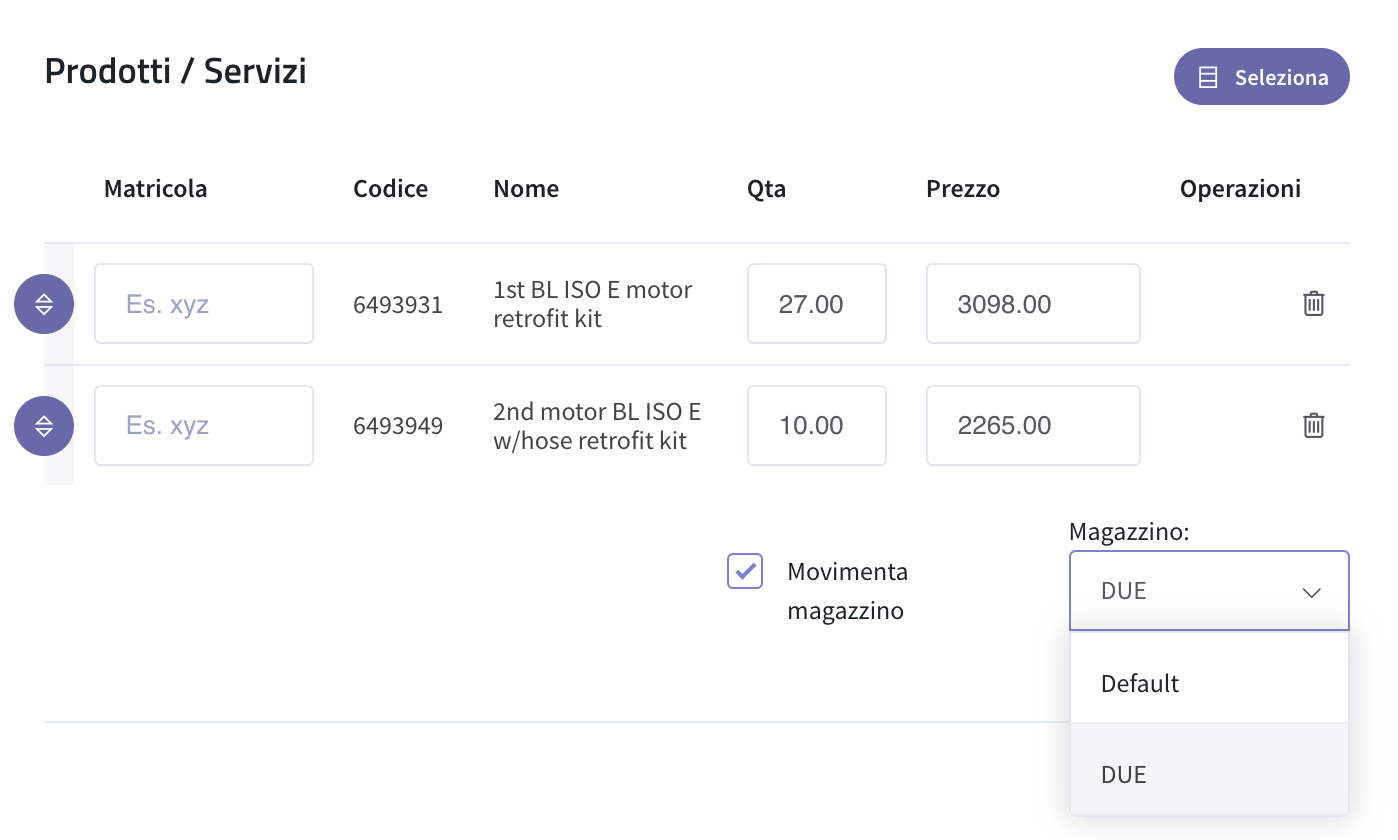Click the quantity field showing 27.00
The height and width of the screenshot is (840, 1398).
click(x=817, y=304)
